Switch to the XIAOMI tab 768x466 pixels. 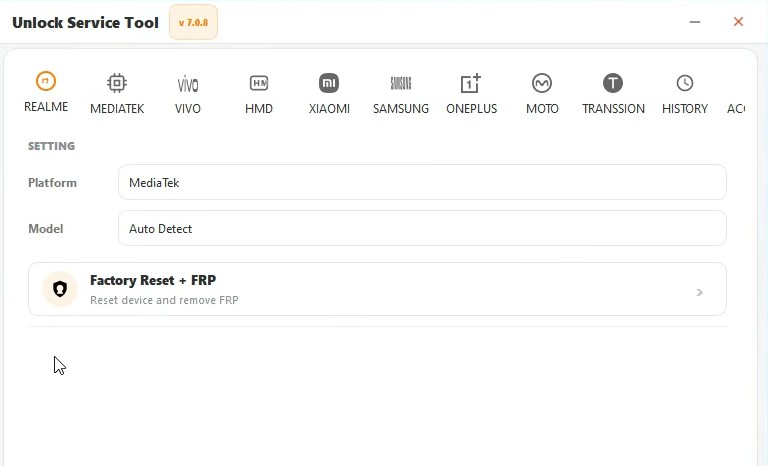click(x=329, y=94)
